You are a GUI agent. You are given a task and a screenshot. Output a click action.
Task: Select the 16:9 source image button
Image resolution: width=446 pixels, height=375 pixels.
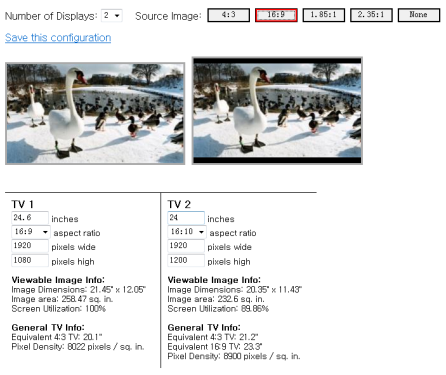(276, 15)
